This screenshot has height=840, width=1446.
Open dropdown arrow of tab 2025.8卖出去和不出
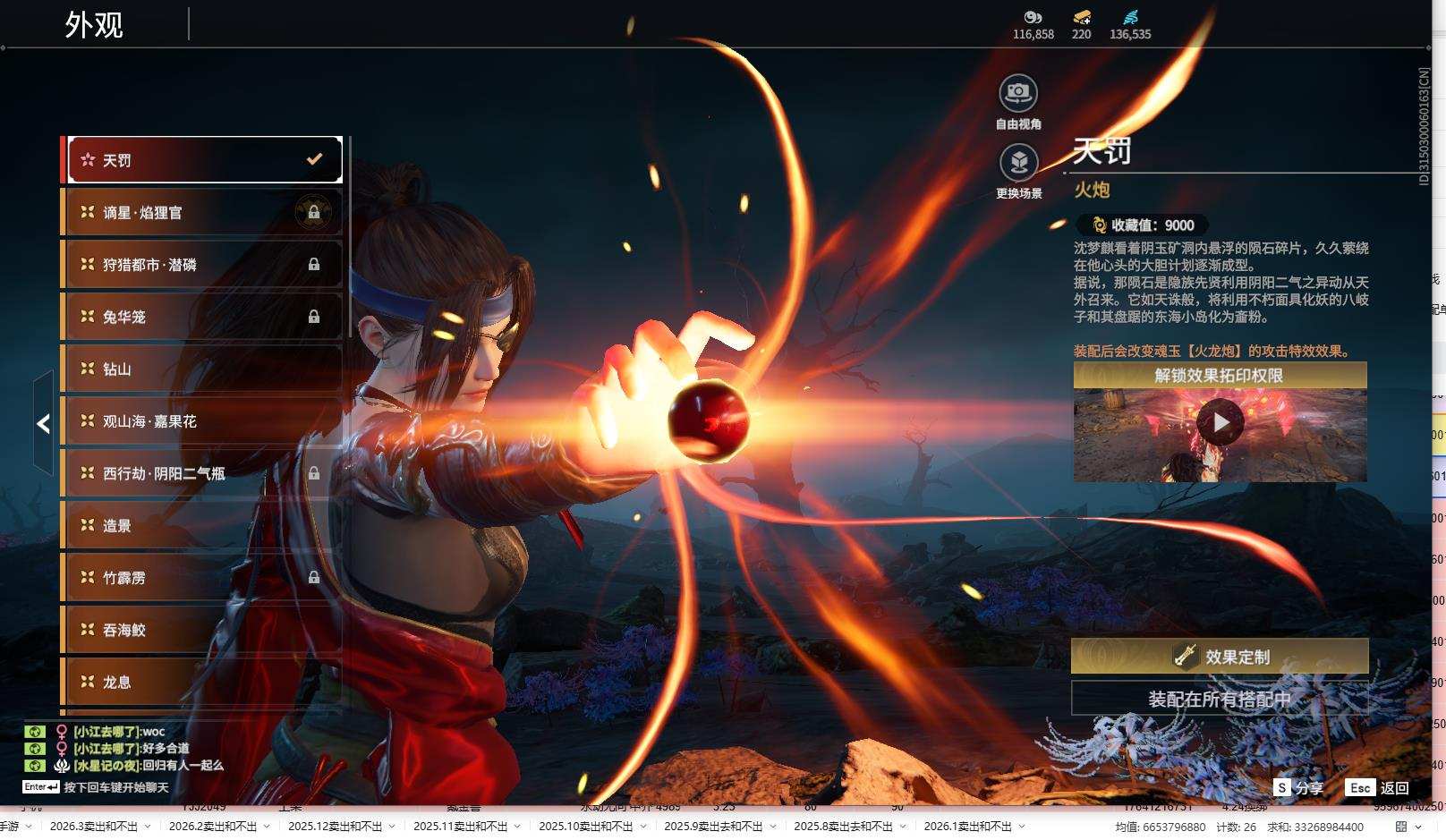click(903, 827)
